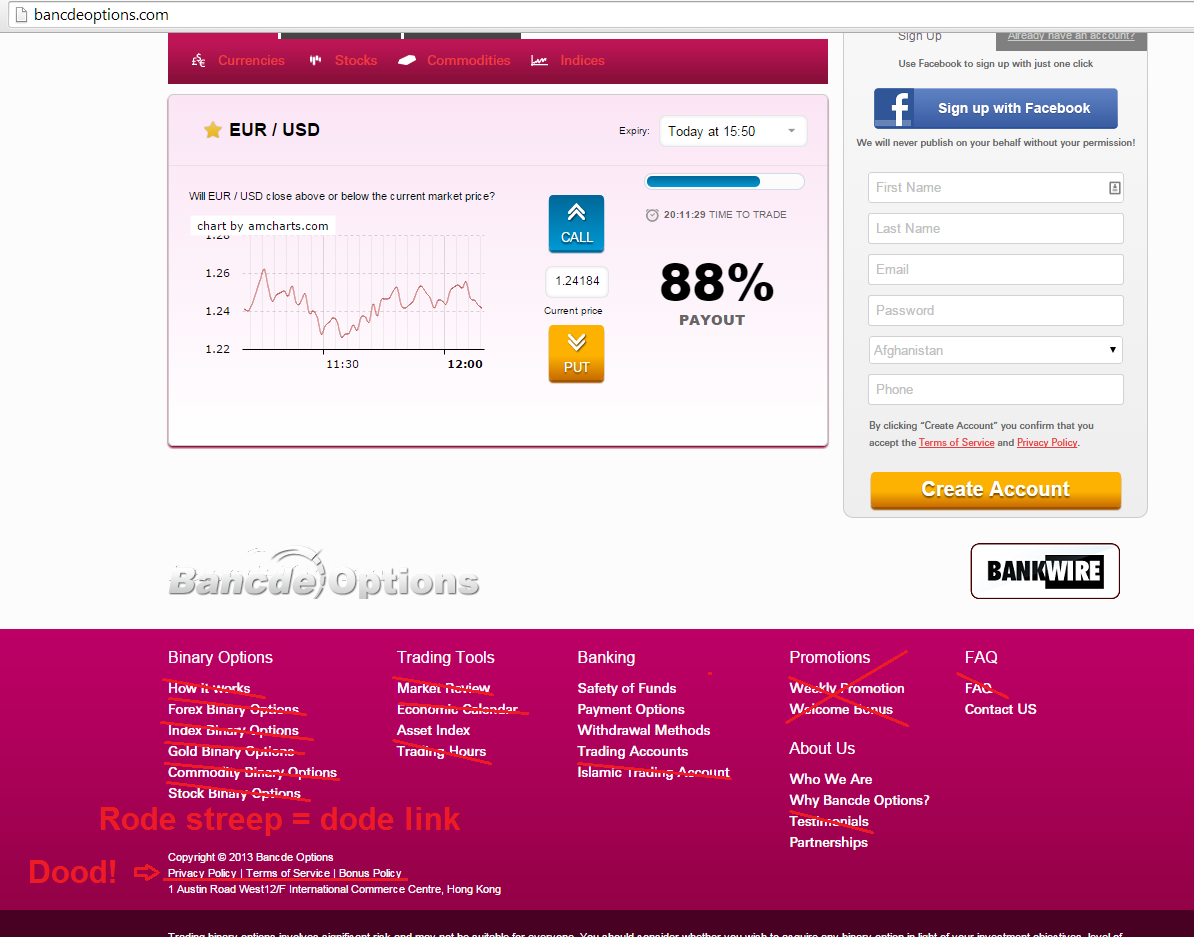The image size is (1194, 937).
Task: Click the Facebook logo icon
Action: (894, 108)
